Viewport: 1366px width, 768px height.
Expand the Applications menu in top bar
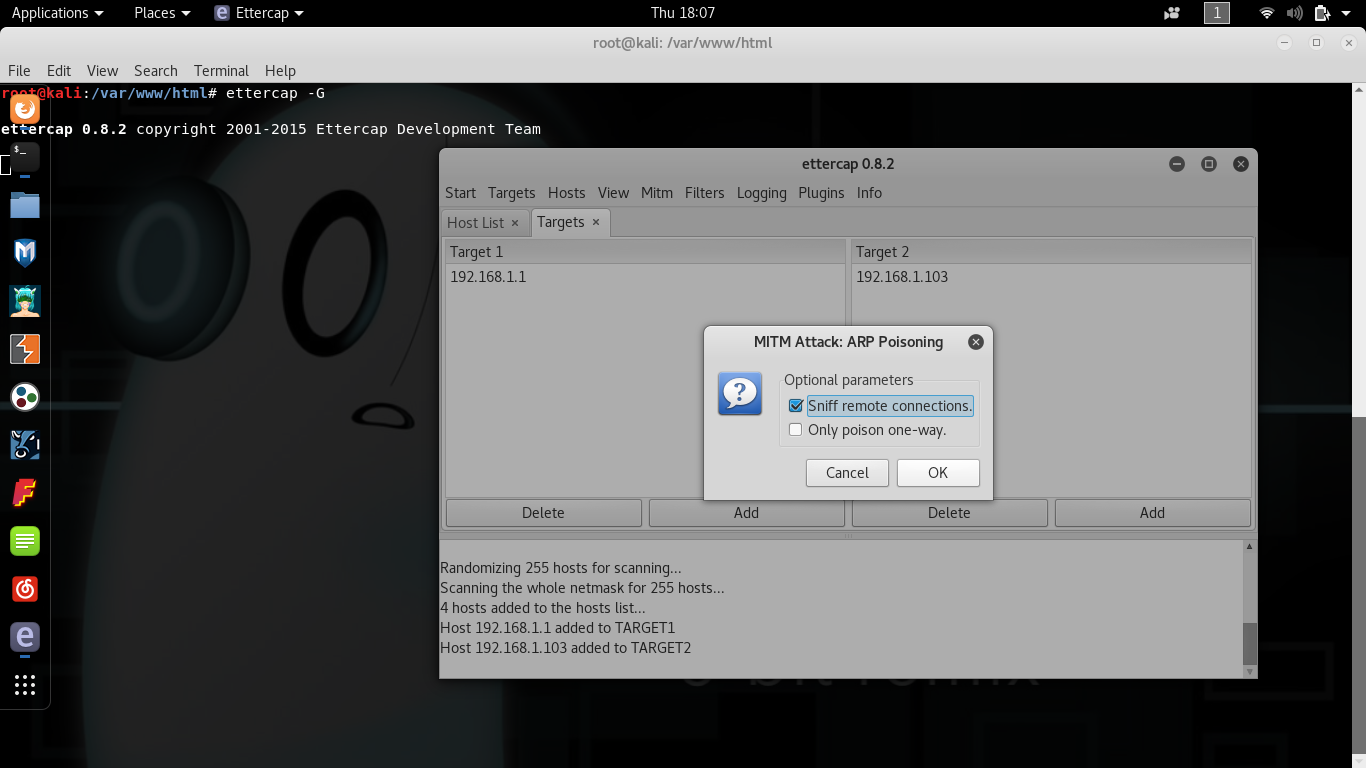[57, 13]
